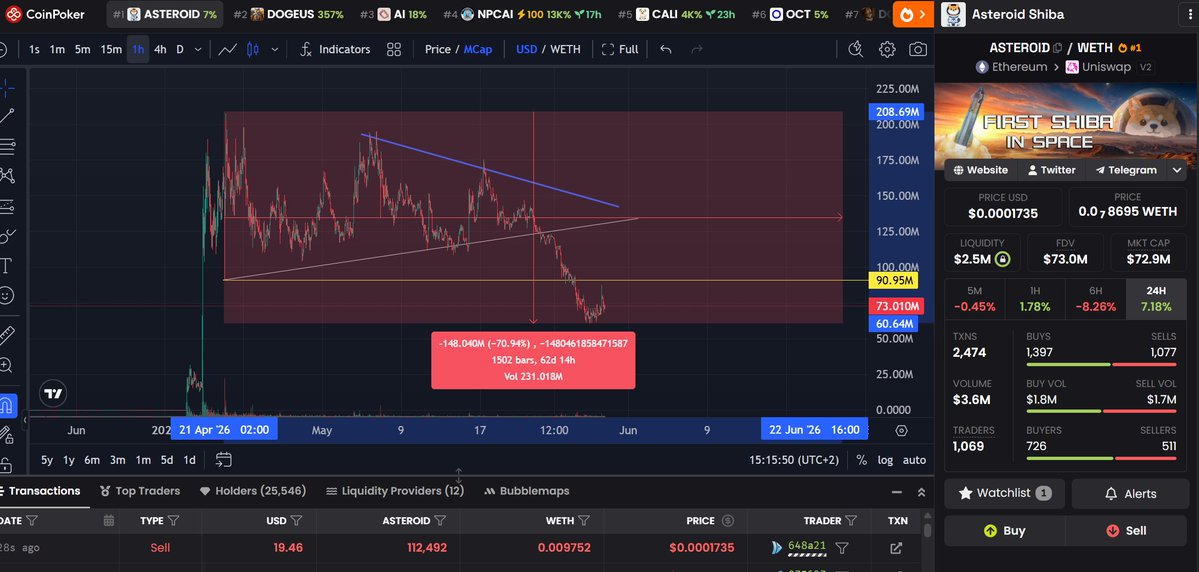Viewport: 1199px width, 572px height.
Task: Copy the ASTEROID token address icon
Action: tap(1058, 47)
